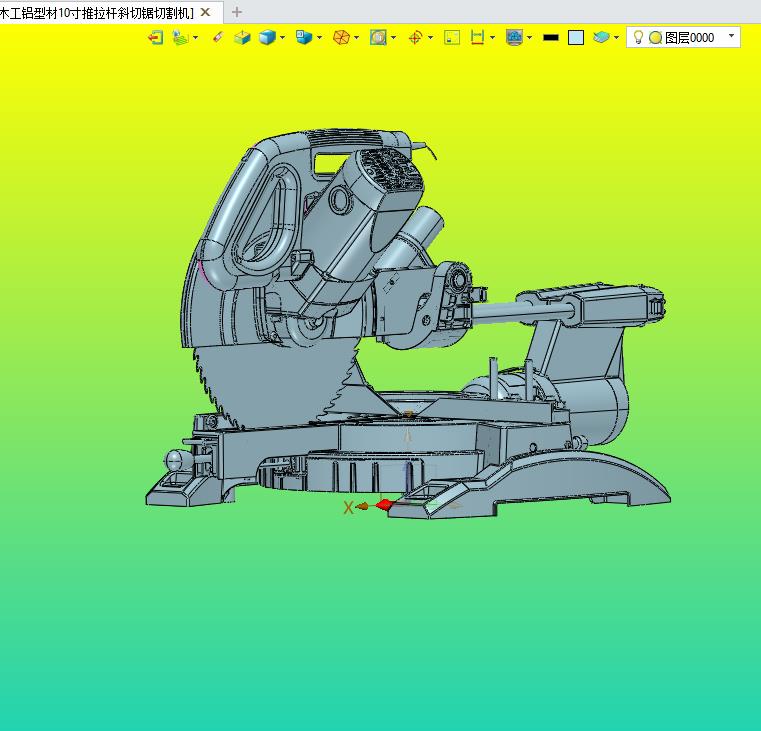Open the monitor display dropdown arrow
The height and width of the screenshot is (731, 761).
[529, 37]
